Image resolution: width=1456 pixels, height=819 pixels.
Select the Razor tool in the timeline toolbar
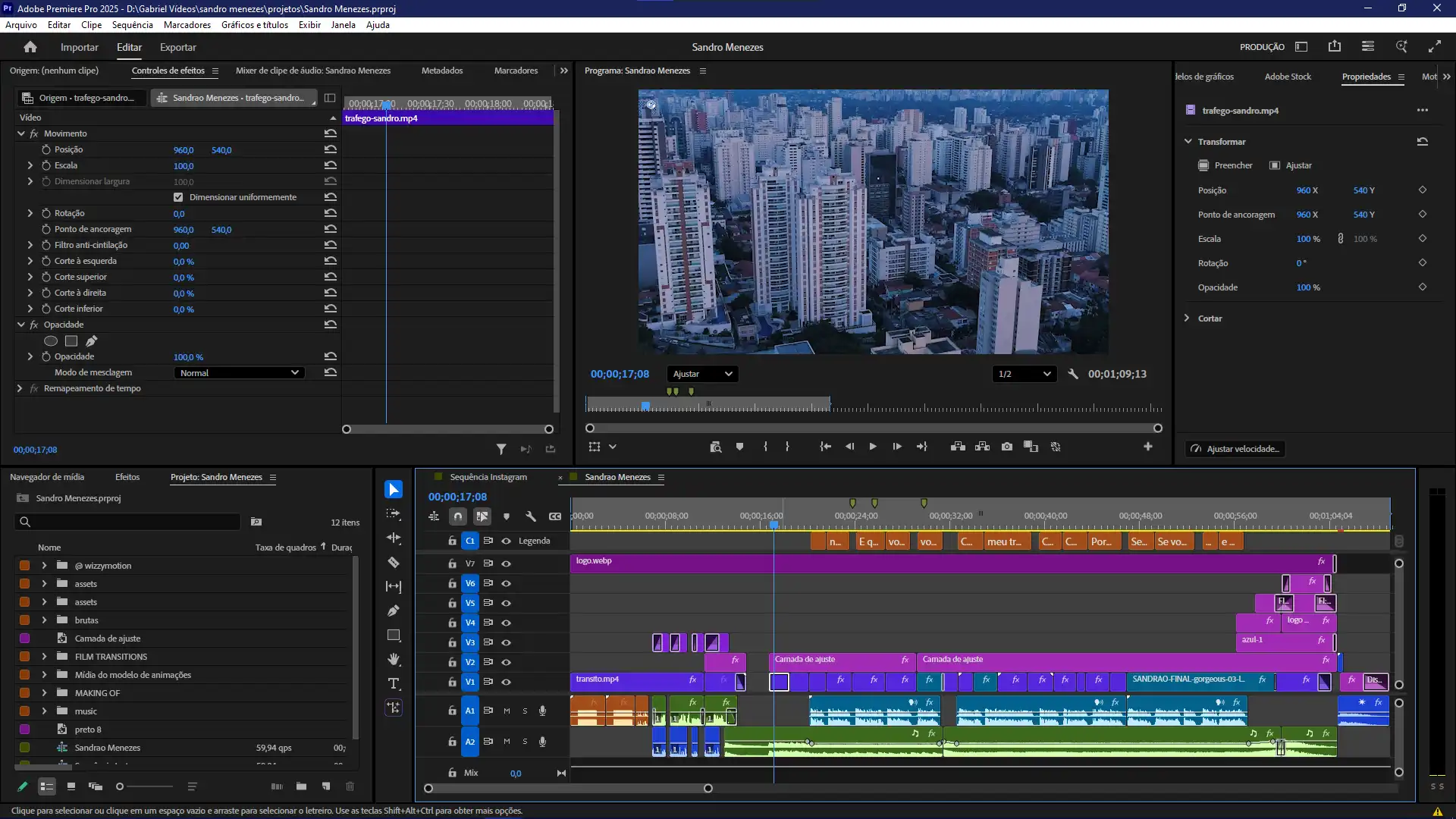(x=393, y=563)
